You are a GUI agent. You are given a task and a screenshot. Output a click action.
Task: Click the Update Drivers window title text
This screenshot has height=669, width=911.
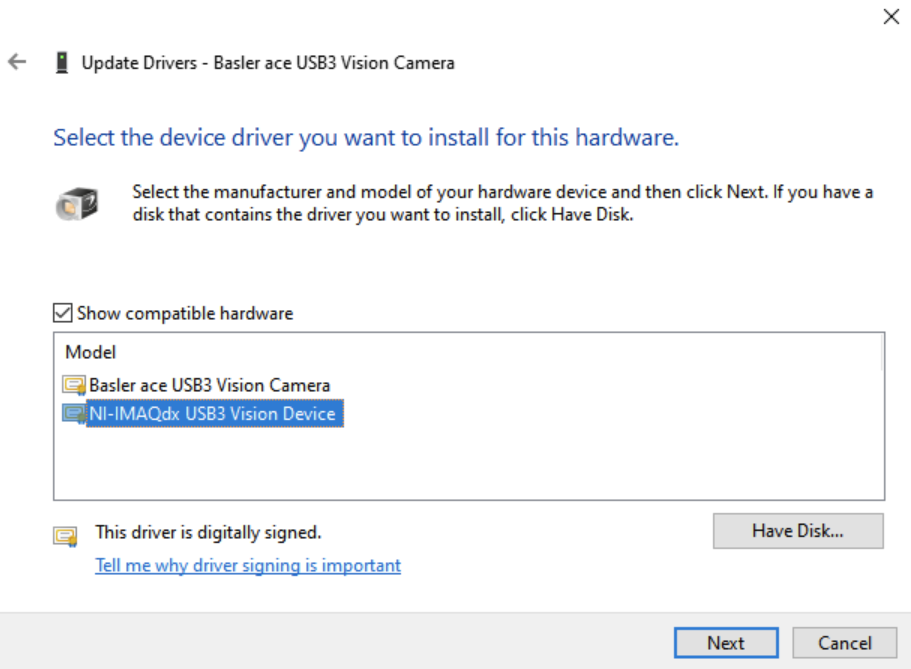coord(268,63)
